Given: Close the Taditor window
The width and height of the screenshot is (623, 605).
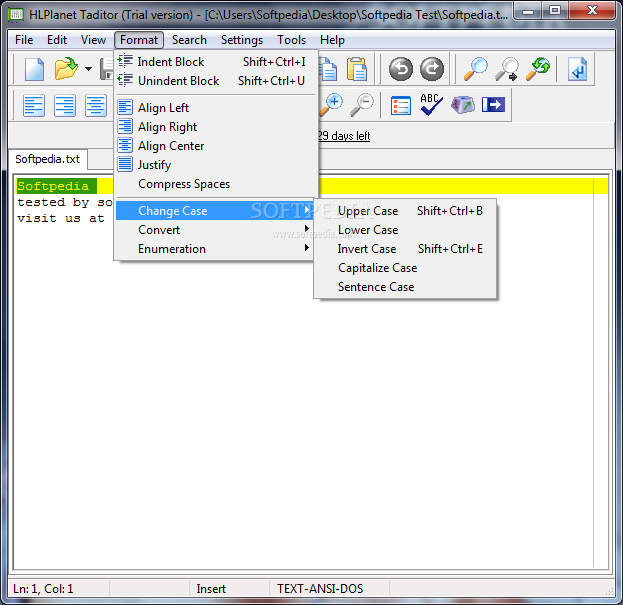Looking at the screenshot, I should 592,11.
